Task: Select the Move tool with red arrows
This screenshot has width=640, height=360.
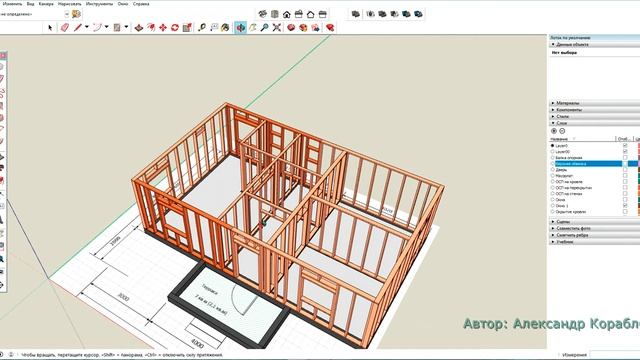Action: point(163,28)
